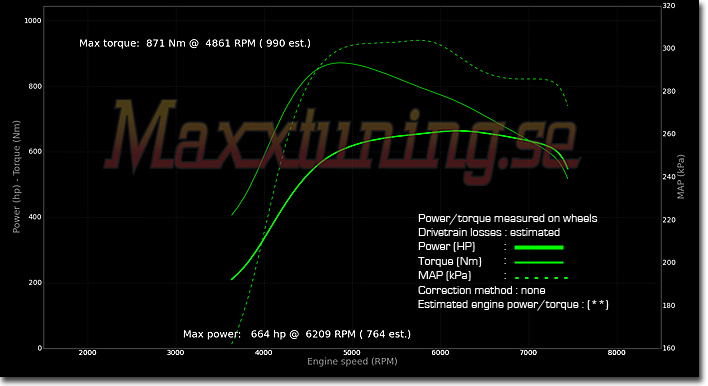Click the 'Max torque: 871 Nm @ 4861 RPM' text
708x386 pixels.
168,43
